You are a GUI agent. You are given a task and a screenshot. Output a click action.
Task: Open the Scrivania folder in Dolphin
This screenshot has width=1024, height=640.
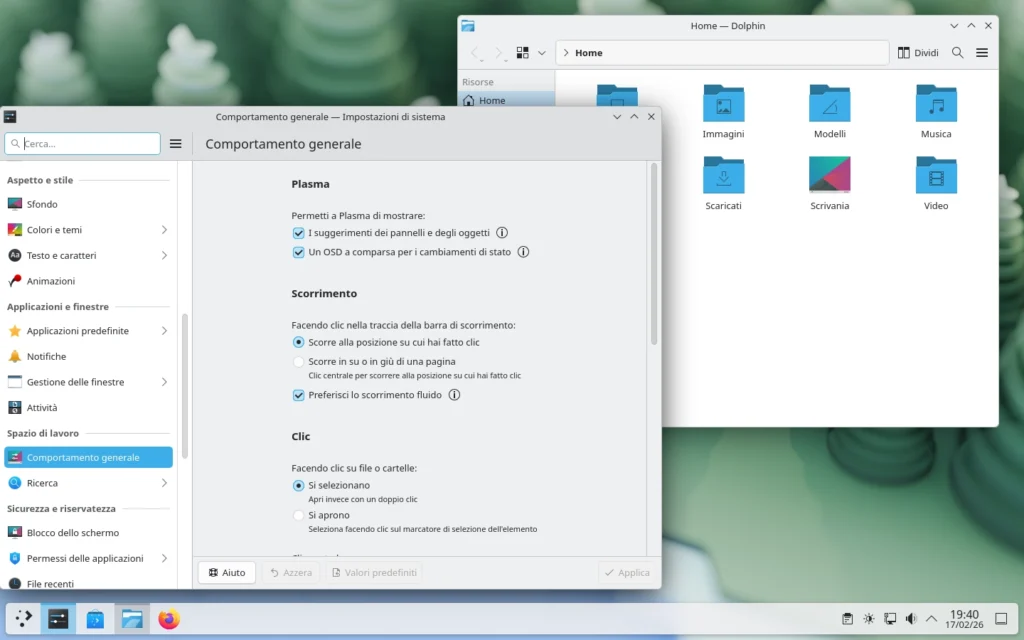tap(830, 175)
